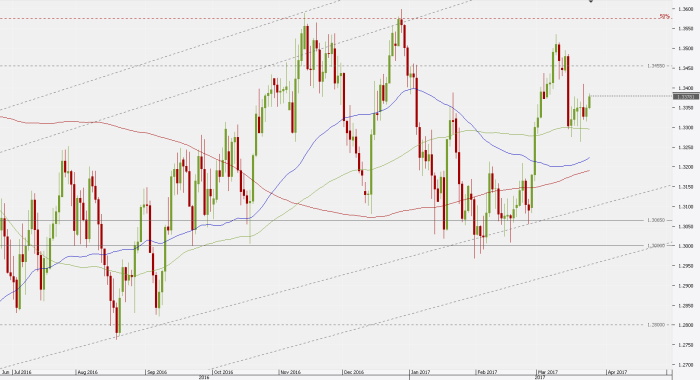Select the 1.3065 horizontal line label
The height and width of the screenshot is (380, 700).
(x=656, y=220)
